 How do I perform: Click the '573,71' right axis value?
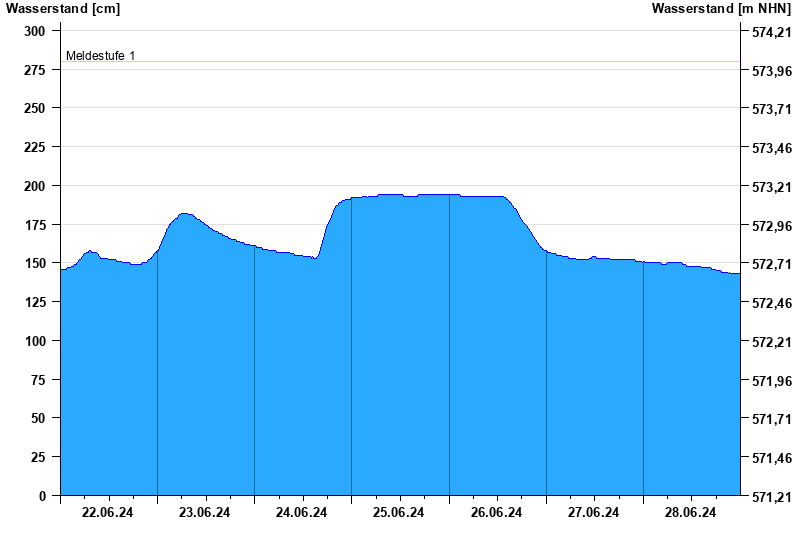[x=772, y=109]
